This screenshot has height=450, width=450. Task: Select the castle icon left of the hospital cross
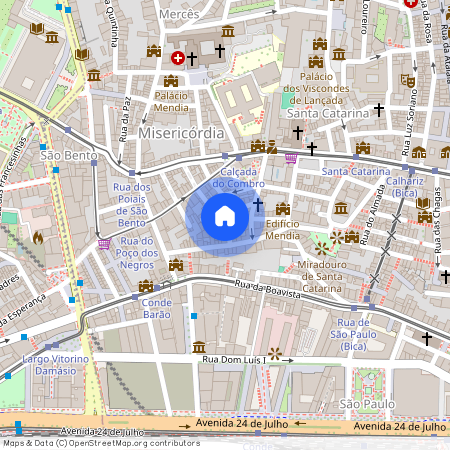(154, 51)
